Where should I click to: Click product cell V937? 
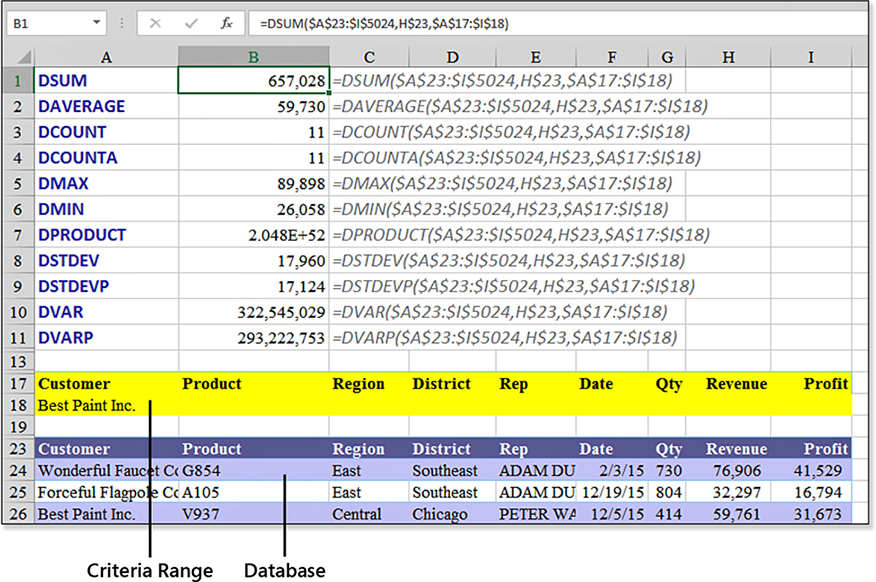(x=254, y=514)
